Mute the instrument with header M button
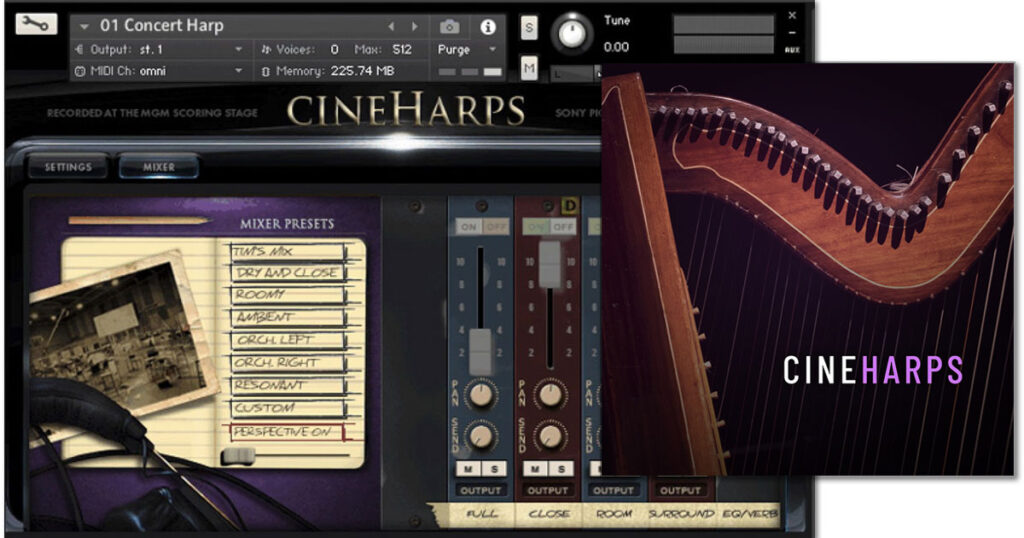 click(529, 68)
